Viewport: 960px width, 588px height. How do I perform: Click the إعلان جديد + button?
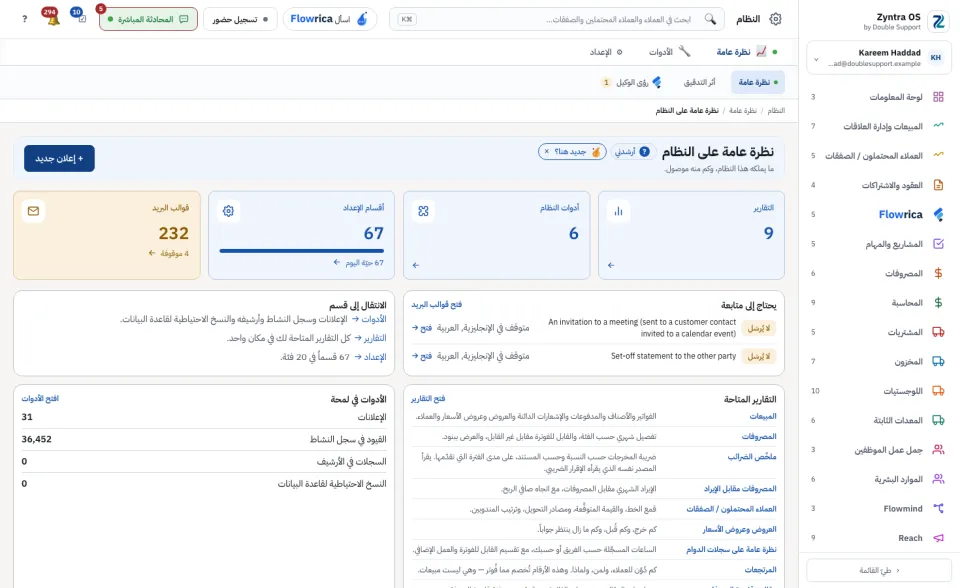(59, 159)
